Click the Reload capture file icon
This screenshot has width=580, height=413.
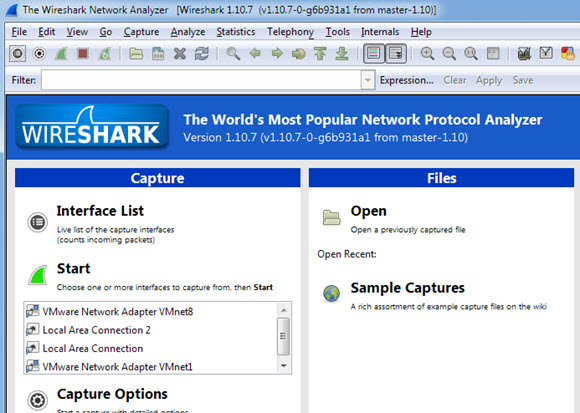pos(202,54)
